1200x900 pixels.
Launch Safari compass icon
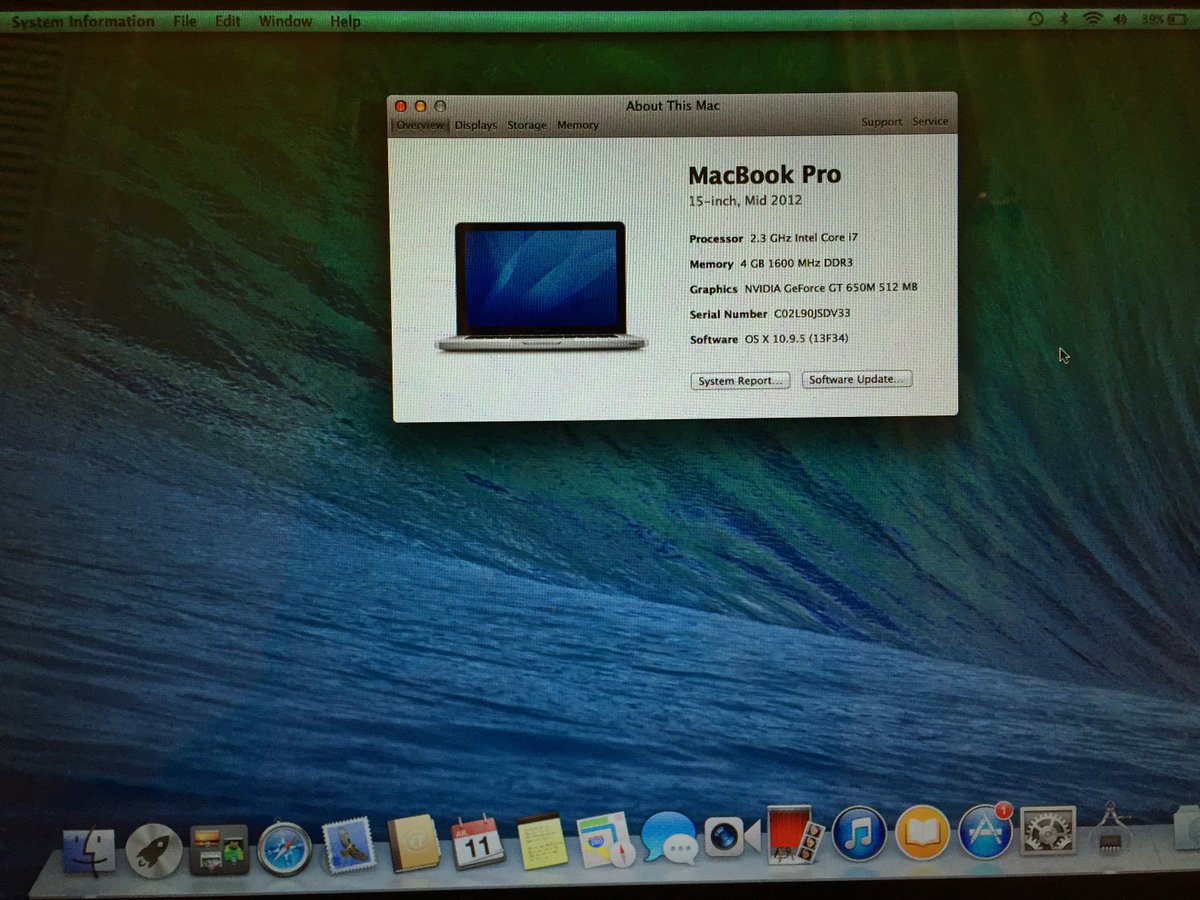pos(284,849)
